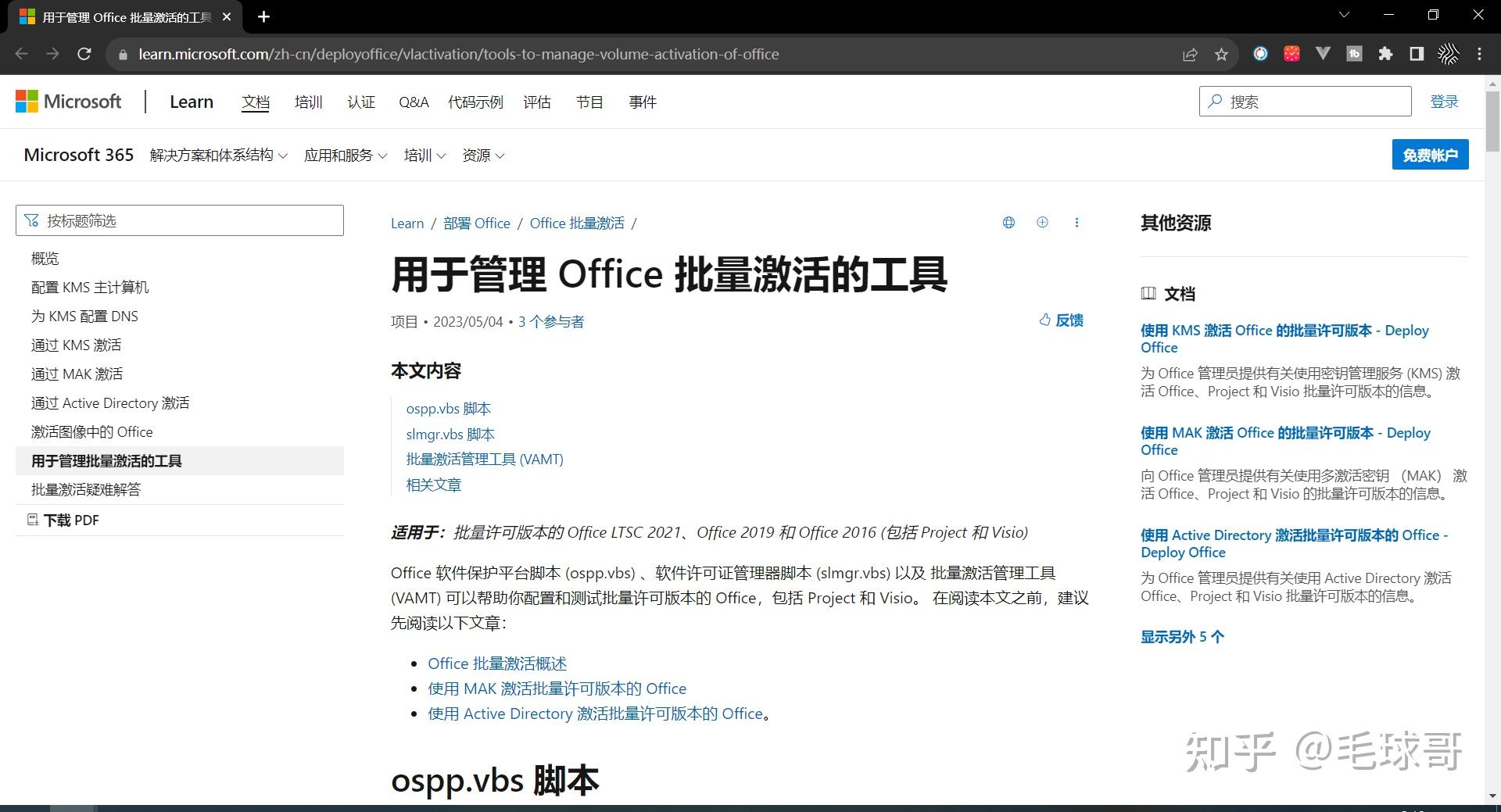Screen dimensions: 1501x812
Task: Open 为 KMS 配置 DNS in sidebar
Action: (x=84, y=317)
